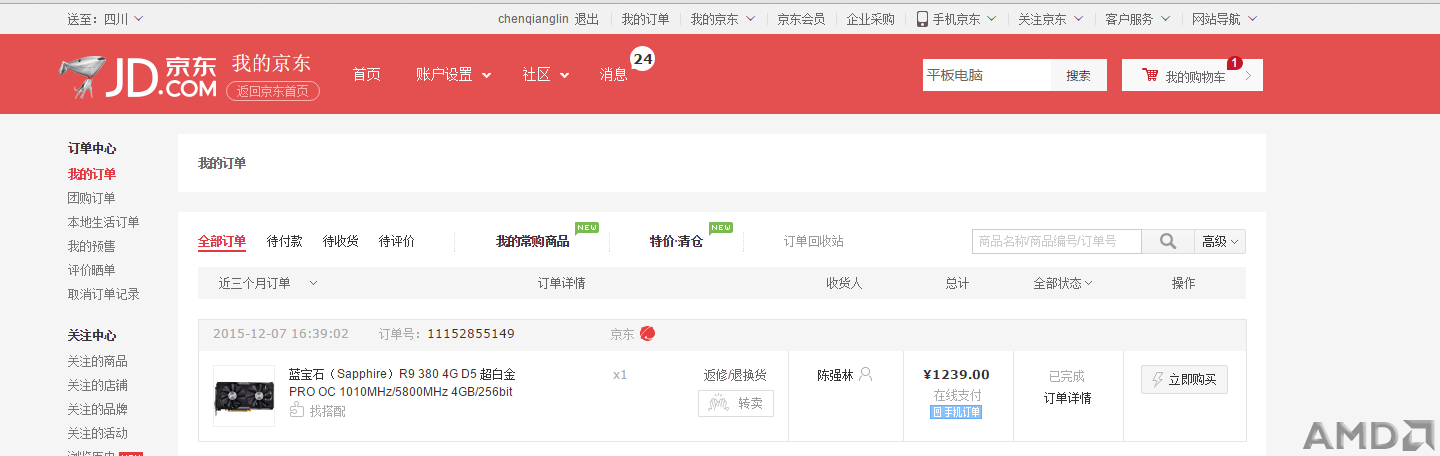Click the 搜索 button
The width and height of the screenshot is (1440, 456).
tap(1079, 75)
